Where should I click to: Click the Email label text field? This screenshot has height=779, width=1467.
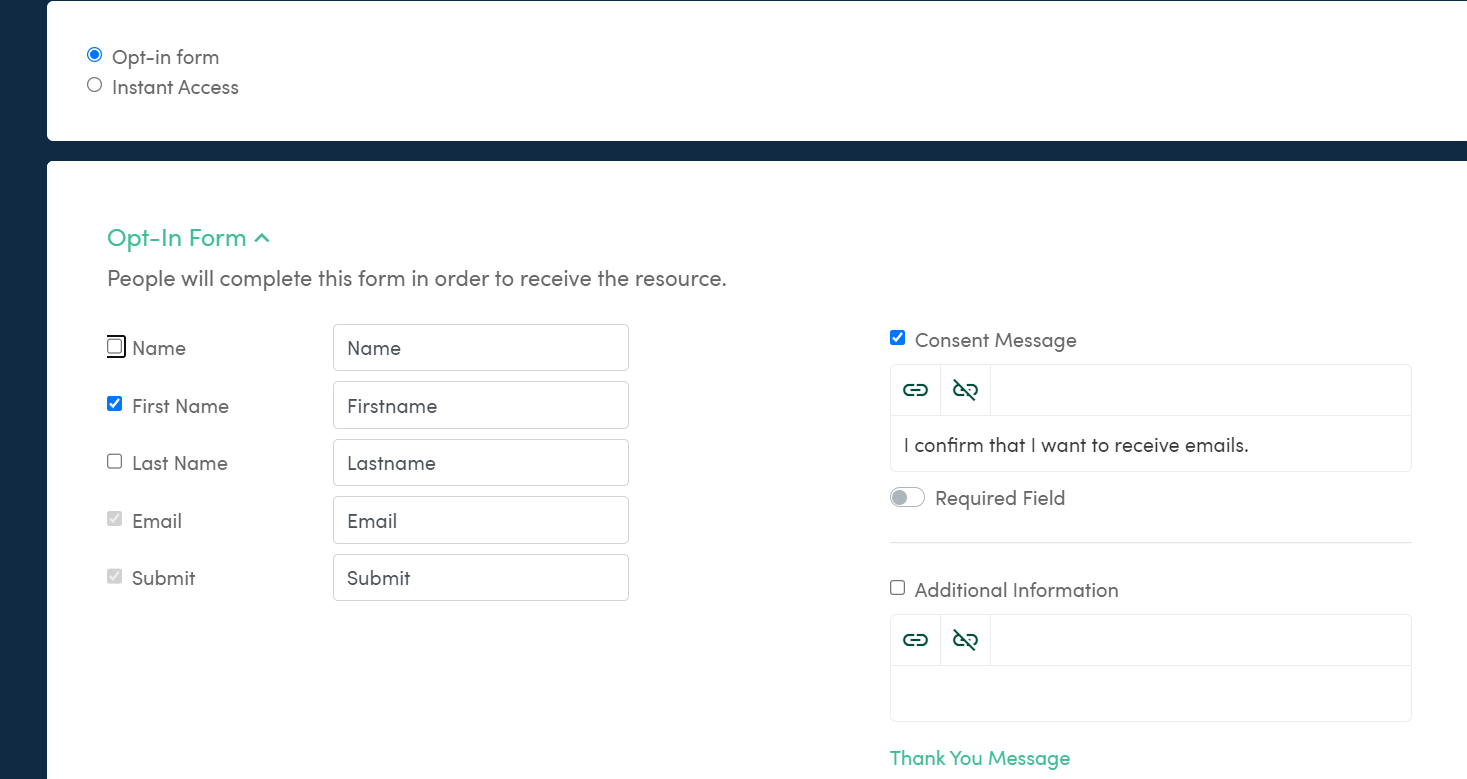(x=480, y=521)
